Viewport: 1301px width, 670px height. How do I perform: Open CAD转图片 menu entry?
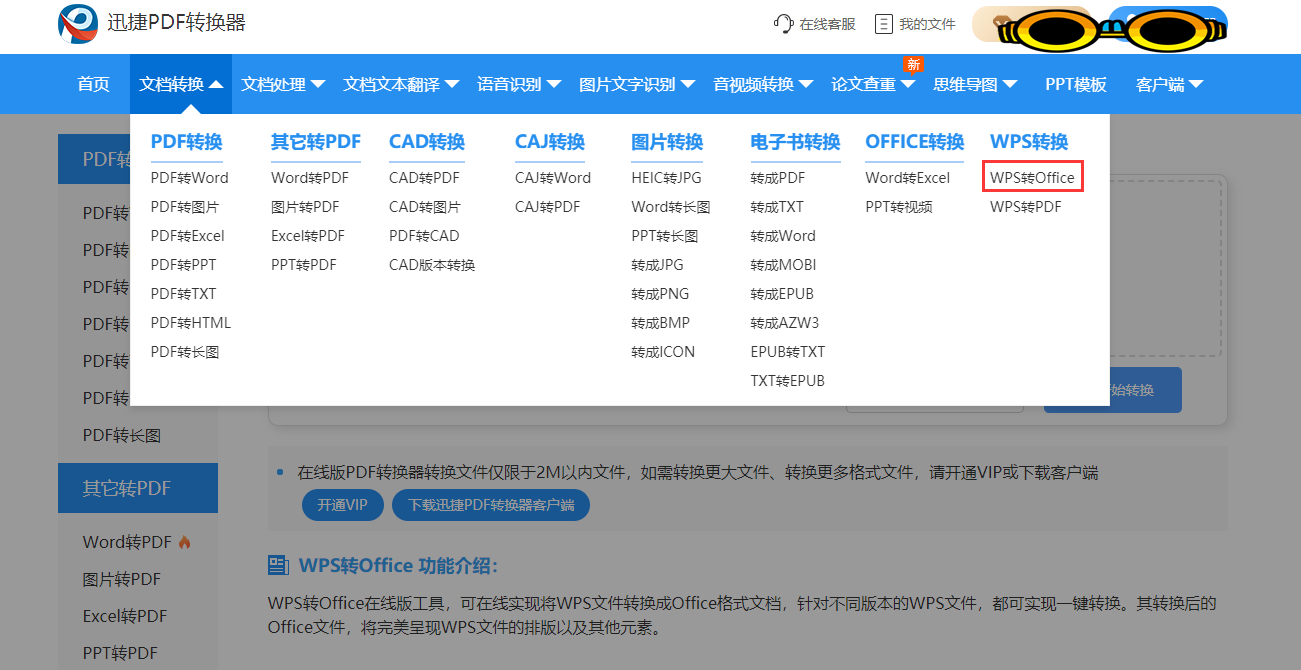point(425,207)
